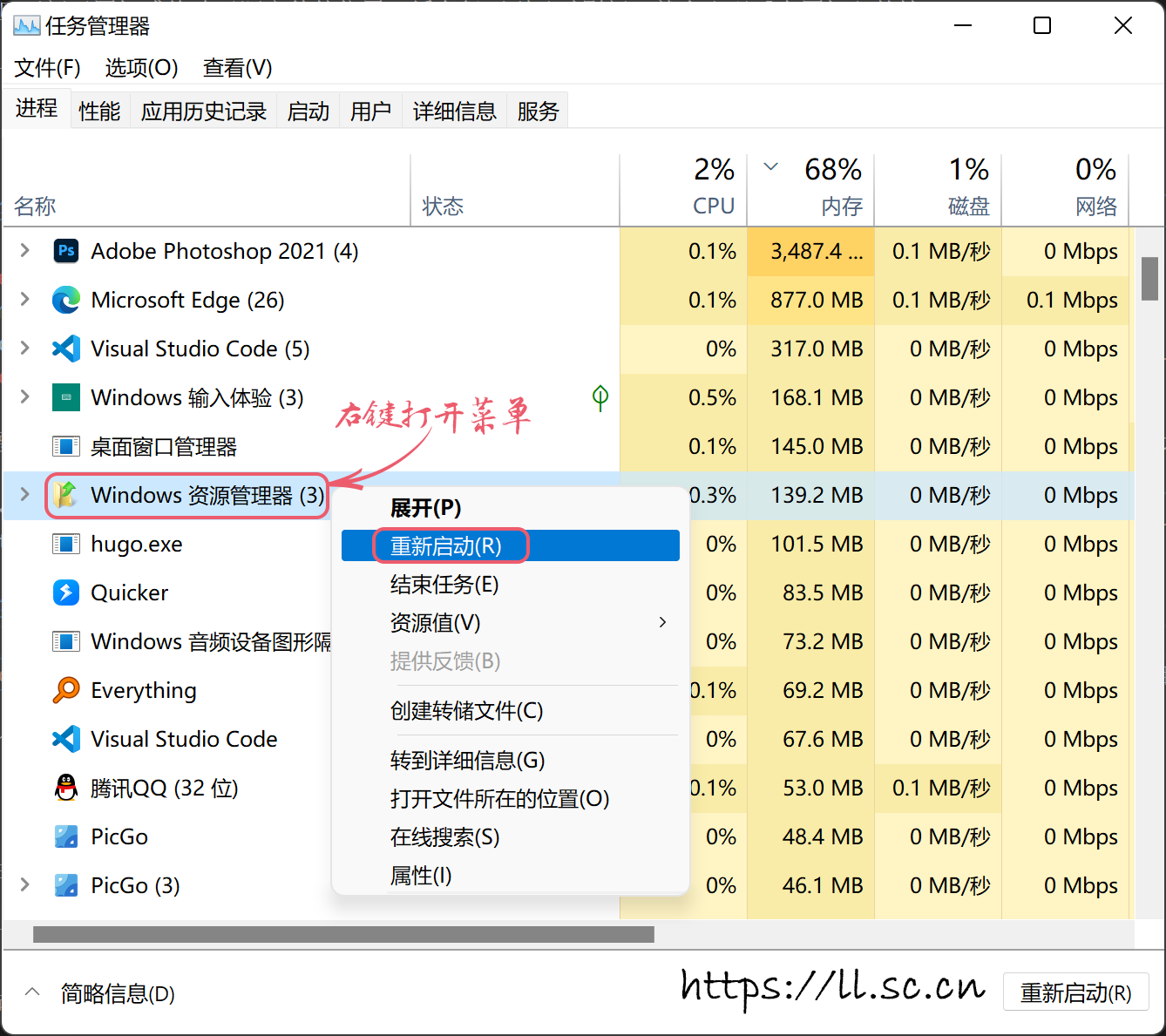Choose 创建转储文件(C) in the context menu
Viewport: 1166px width, 1036px height.
[x=511, y=711]
